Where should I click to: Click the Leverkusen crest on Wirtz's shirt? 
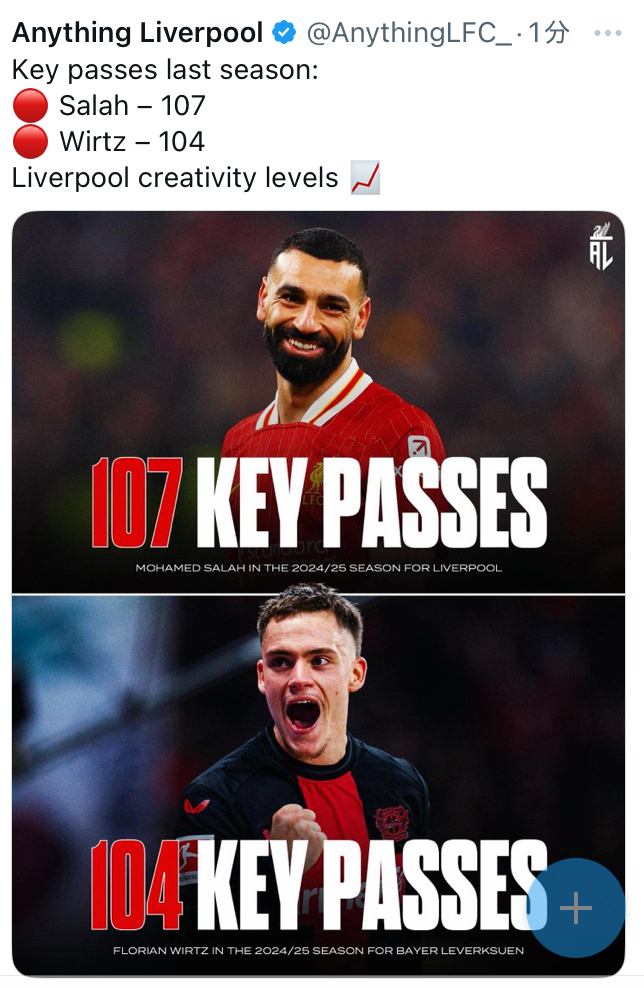click(x=393, y=822)
